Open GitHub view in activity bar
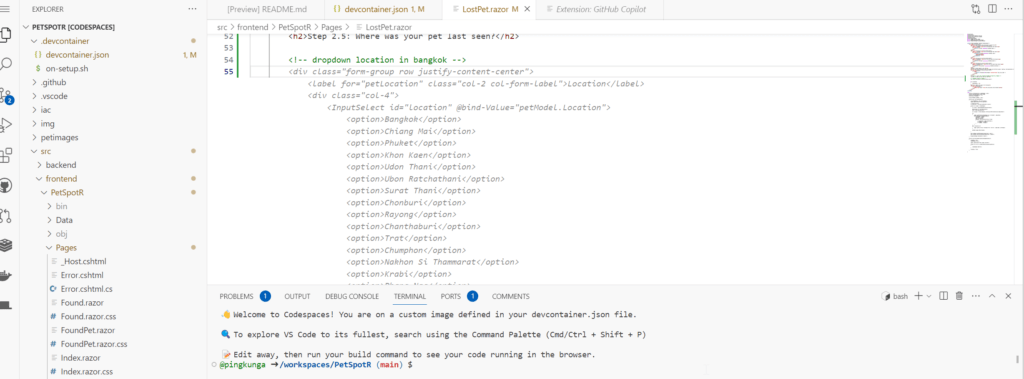The width and height of the screenshot is (1024, 379). (6, 186)
